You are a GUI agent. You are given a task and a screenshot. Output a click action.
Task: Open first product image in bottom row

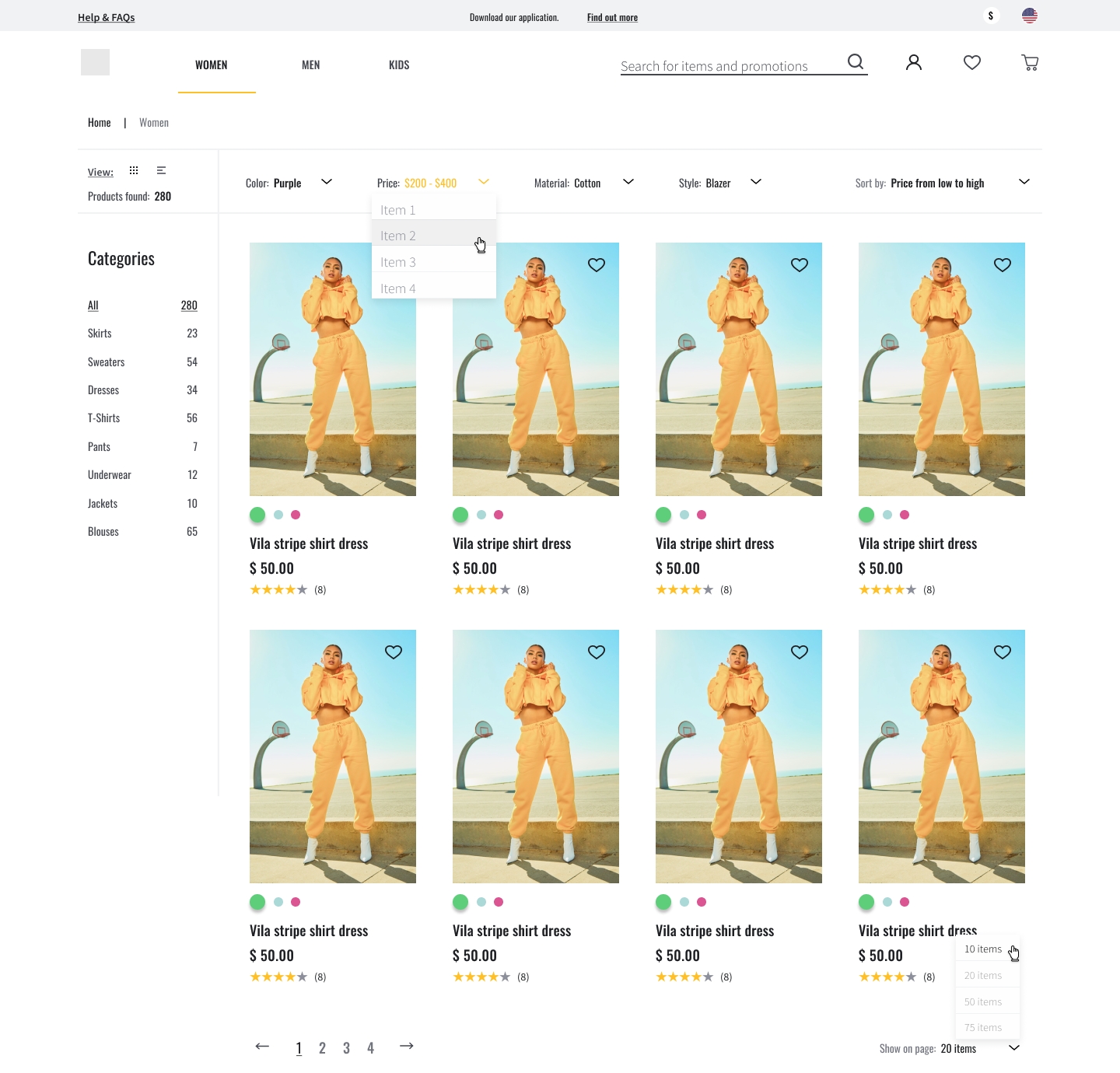coord(333,757)
